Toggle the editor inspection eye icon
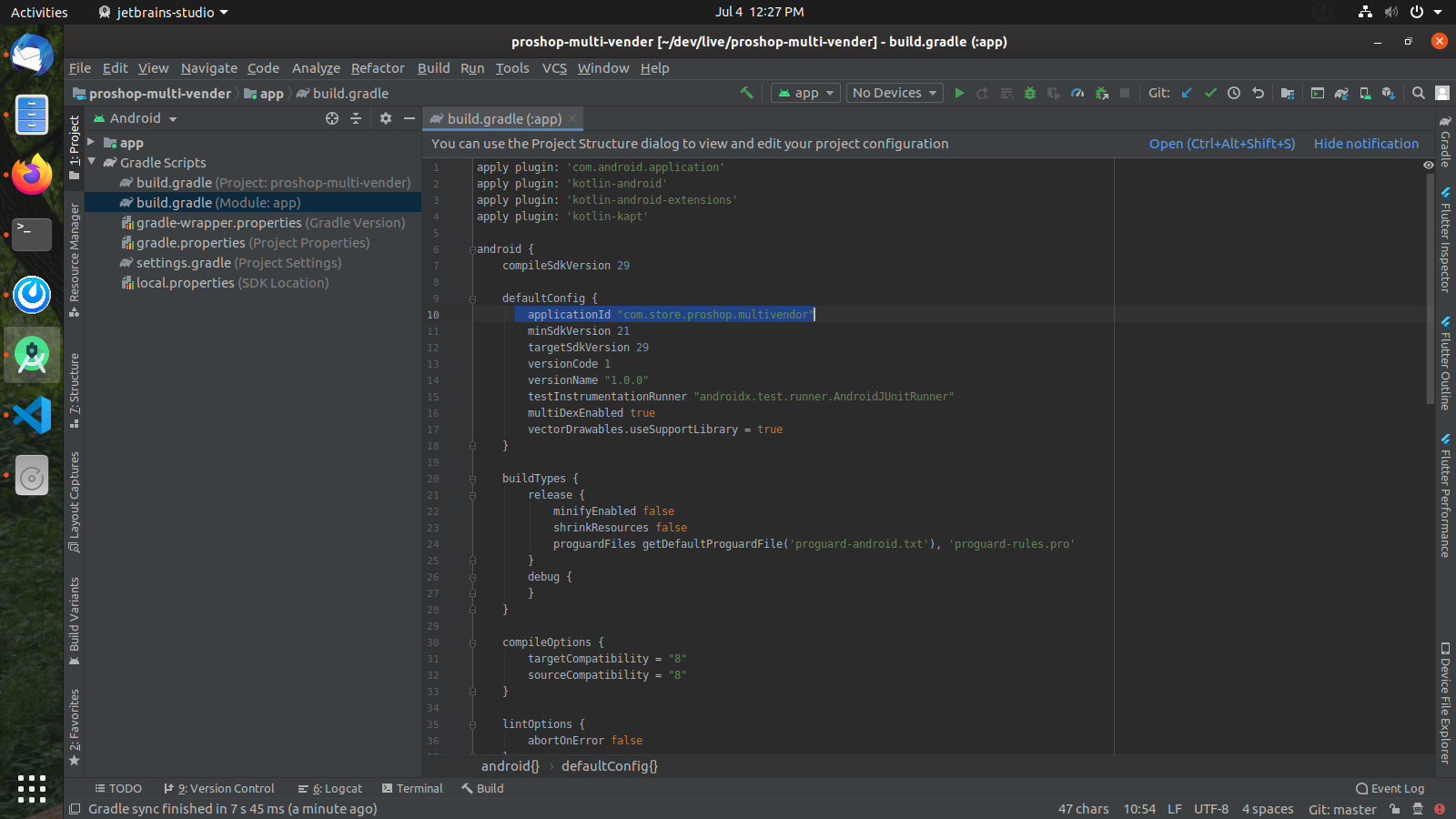 click(x=1429, y=165)
